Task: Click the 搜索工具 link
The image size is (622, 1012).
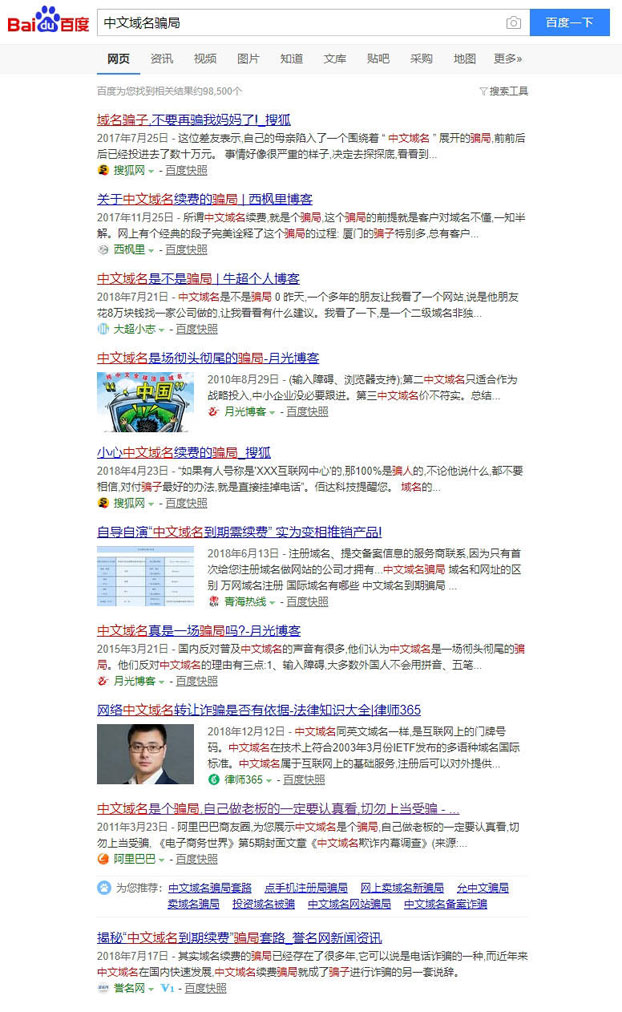Action: coord(508,91)
